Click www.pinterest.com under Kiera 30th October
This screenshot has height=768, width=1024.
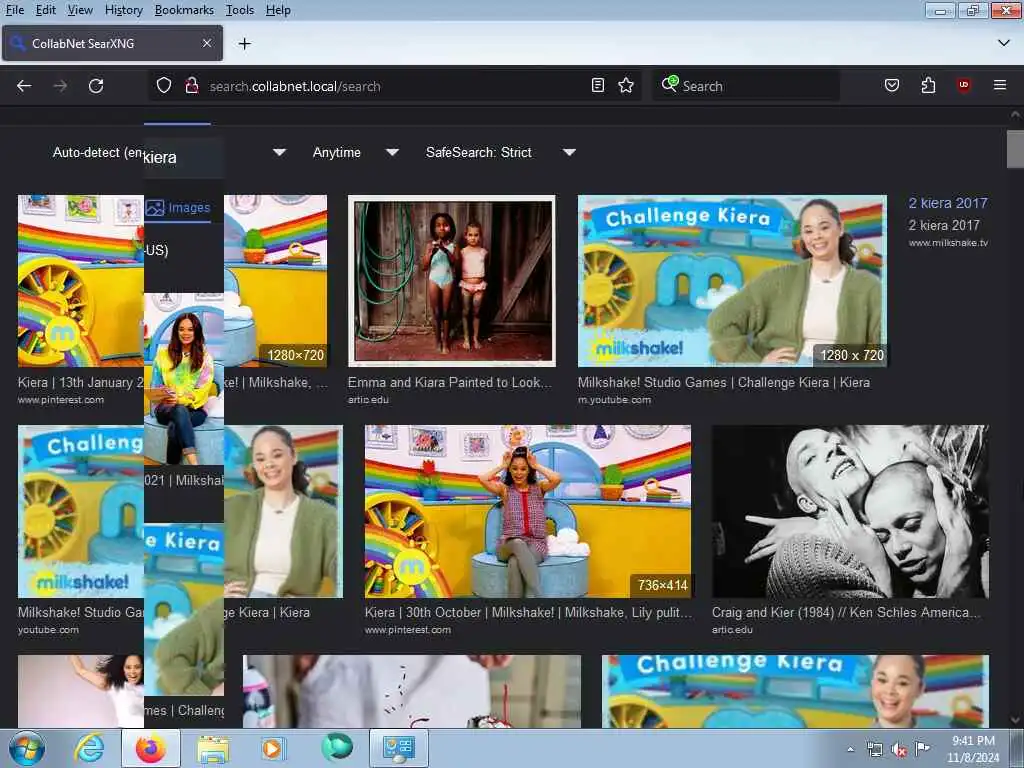(x=408, y=630)
